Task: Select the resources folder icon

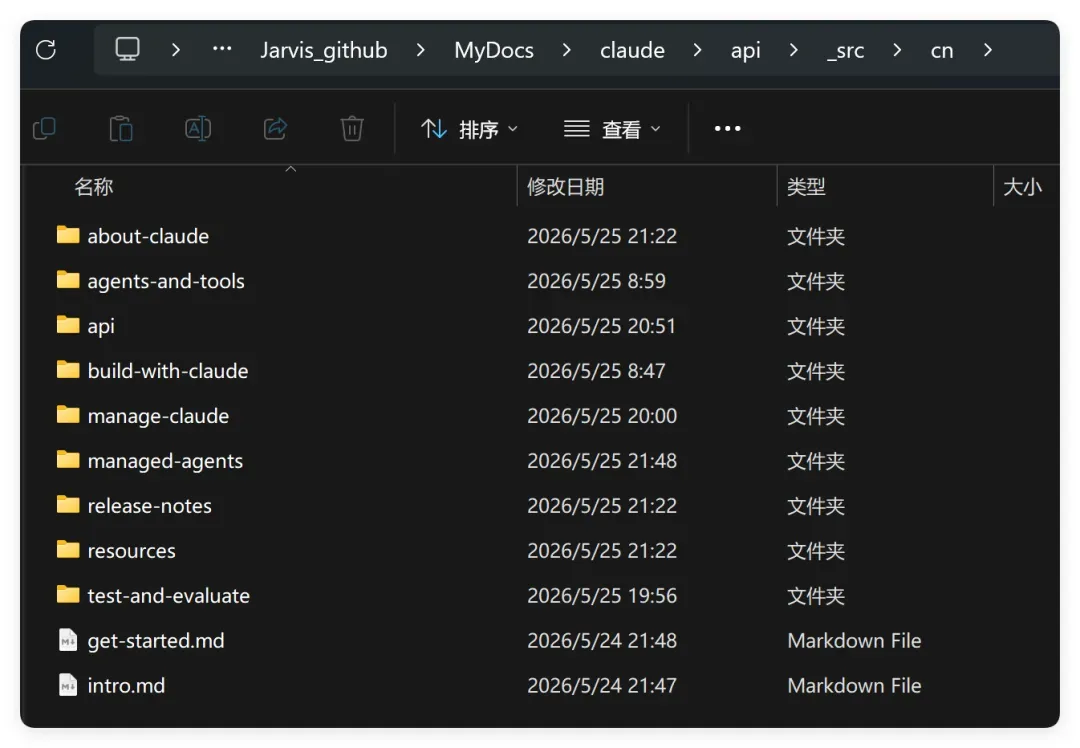Action: (68, 550)
